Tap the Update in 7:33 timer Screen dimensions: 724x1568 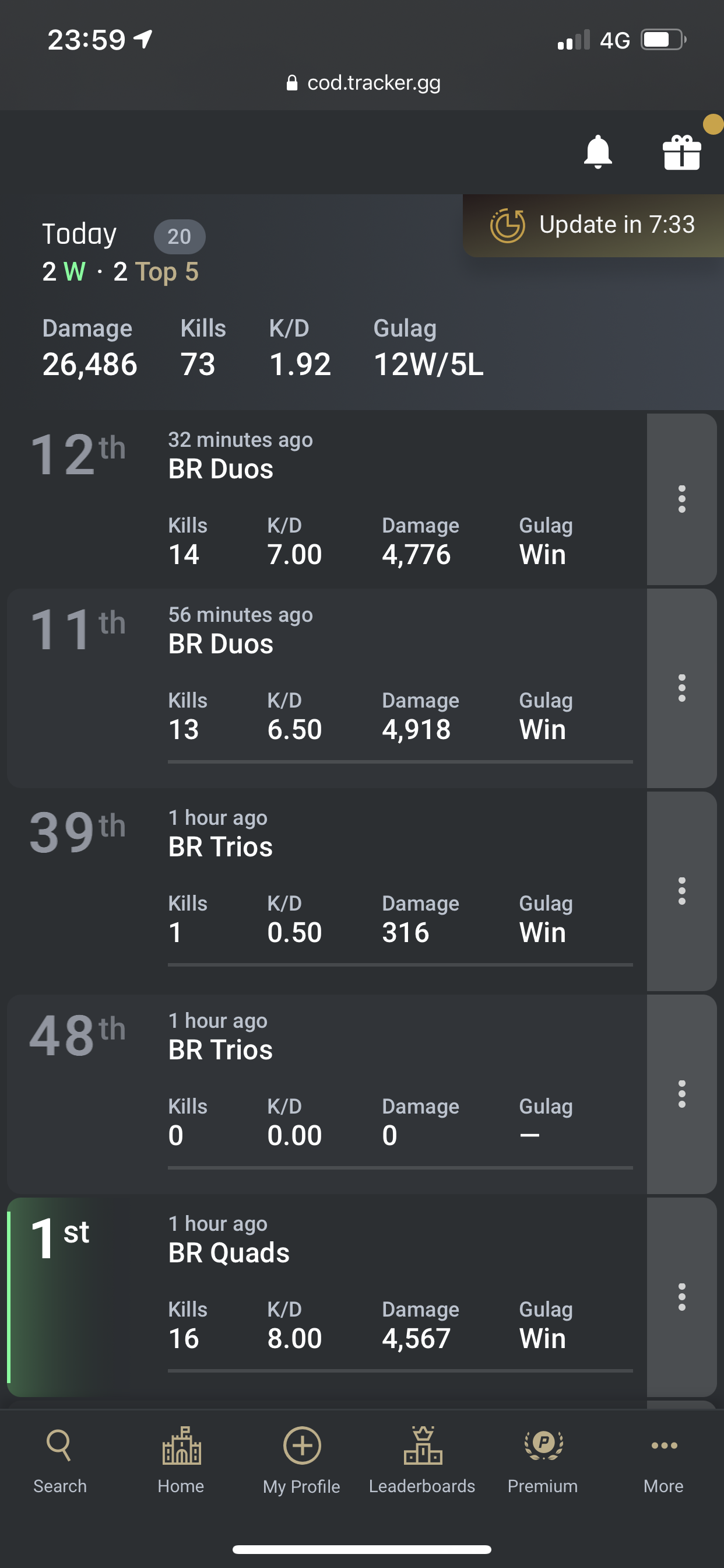coord(593,225)
